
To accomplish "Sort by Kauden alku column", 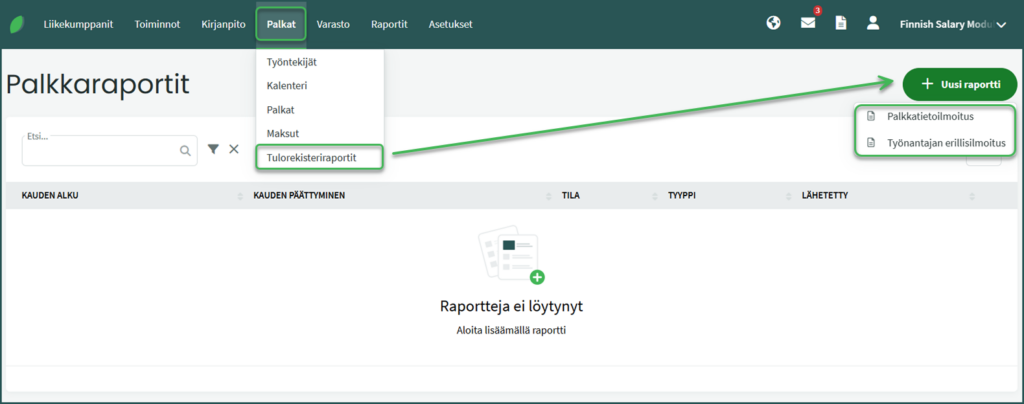I will (x=50, y=195).
